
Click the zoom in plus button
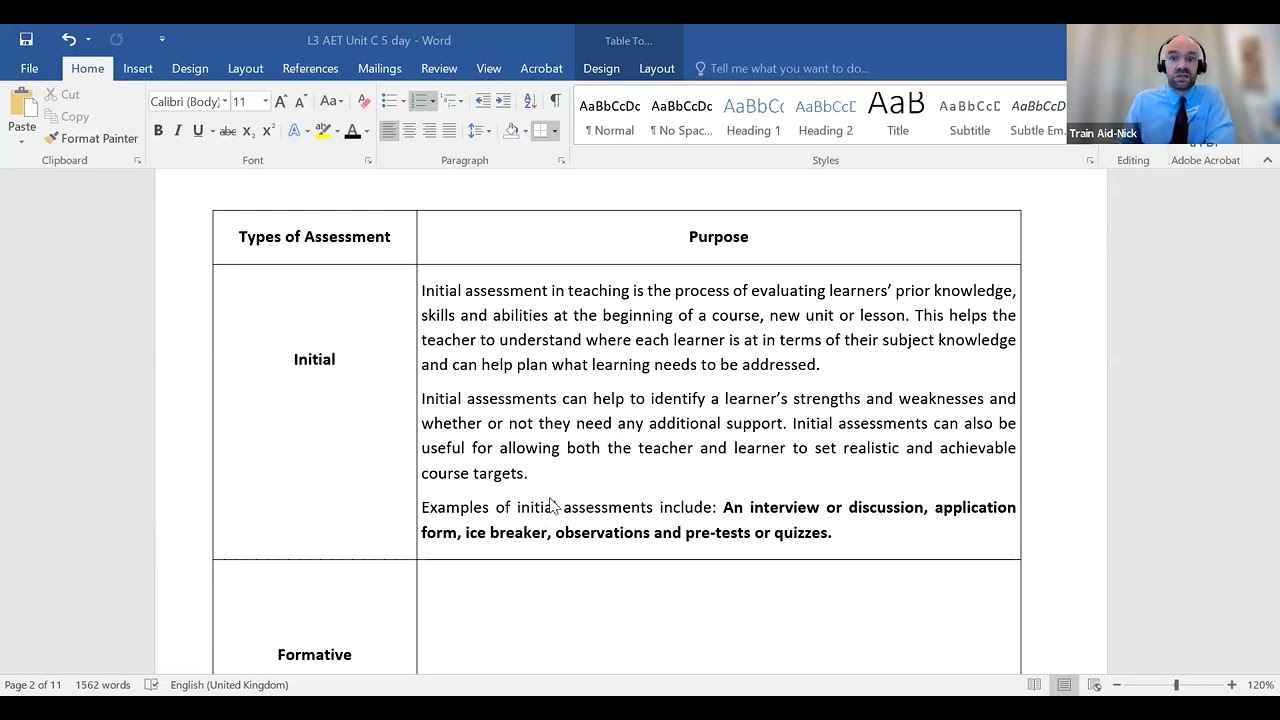point(1232,685)
